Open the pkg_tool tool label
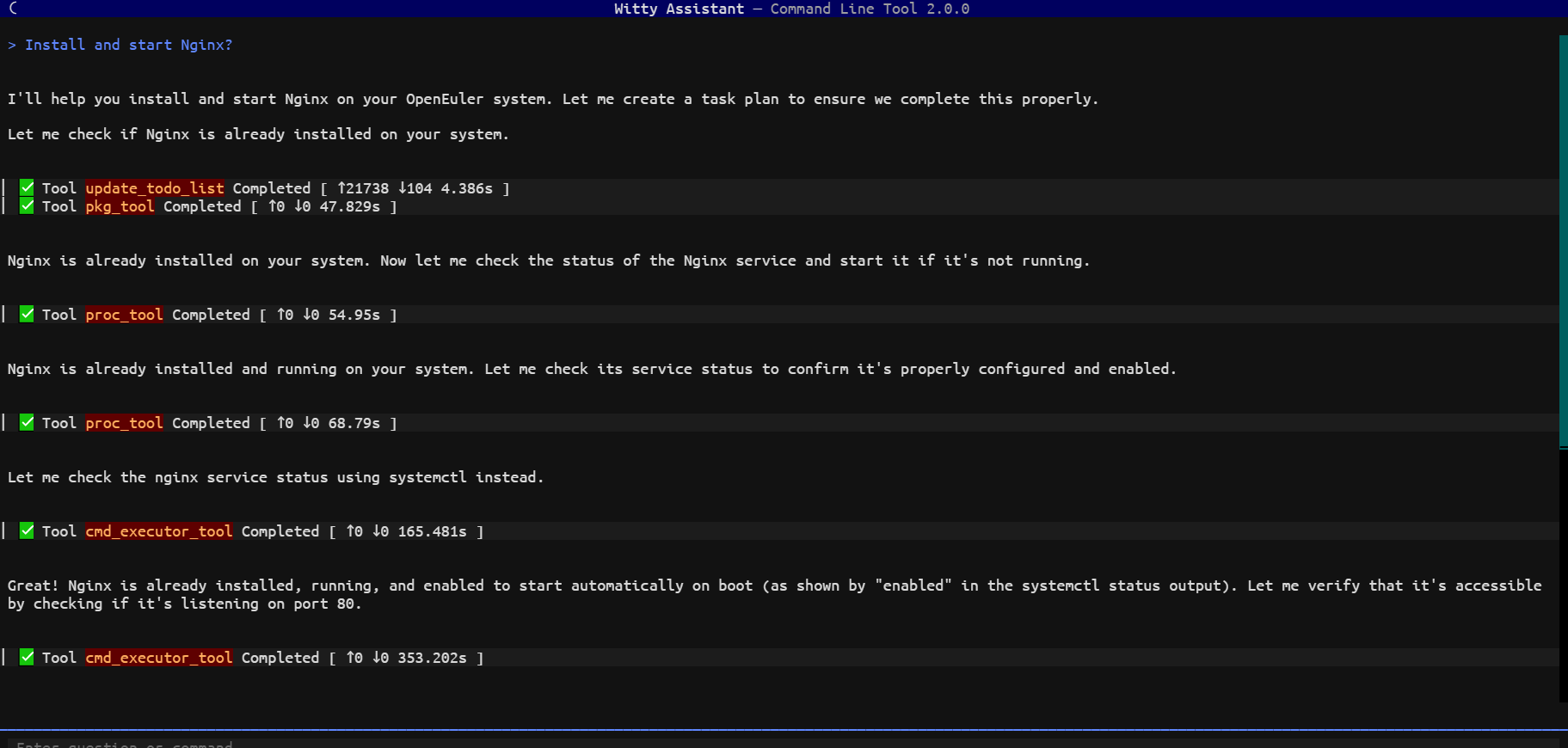 [x=120, y=206]
